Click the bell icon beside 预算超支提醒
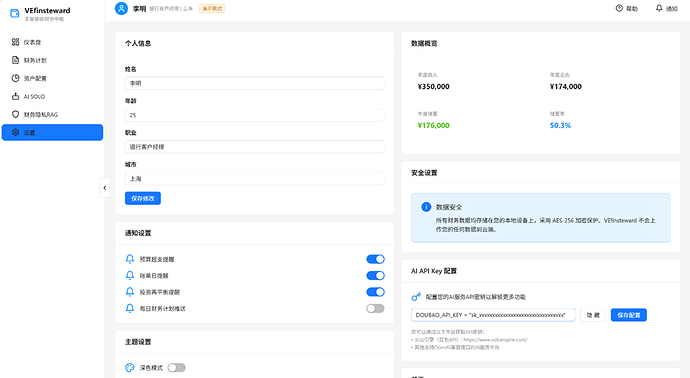Viewport: 690px width, 378px height. pos(130,259)
